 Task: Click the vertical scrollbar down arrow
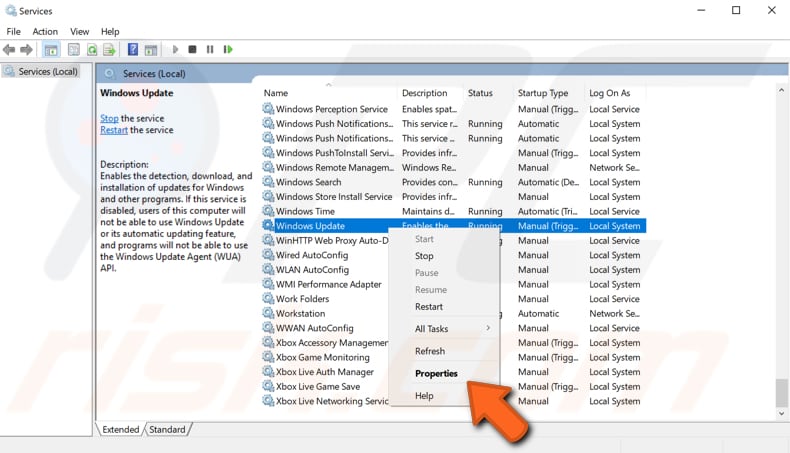tap(781, 414)
